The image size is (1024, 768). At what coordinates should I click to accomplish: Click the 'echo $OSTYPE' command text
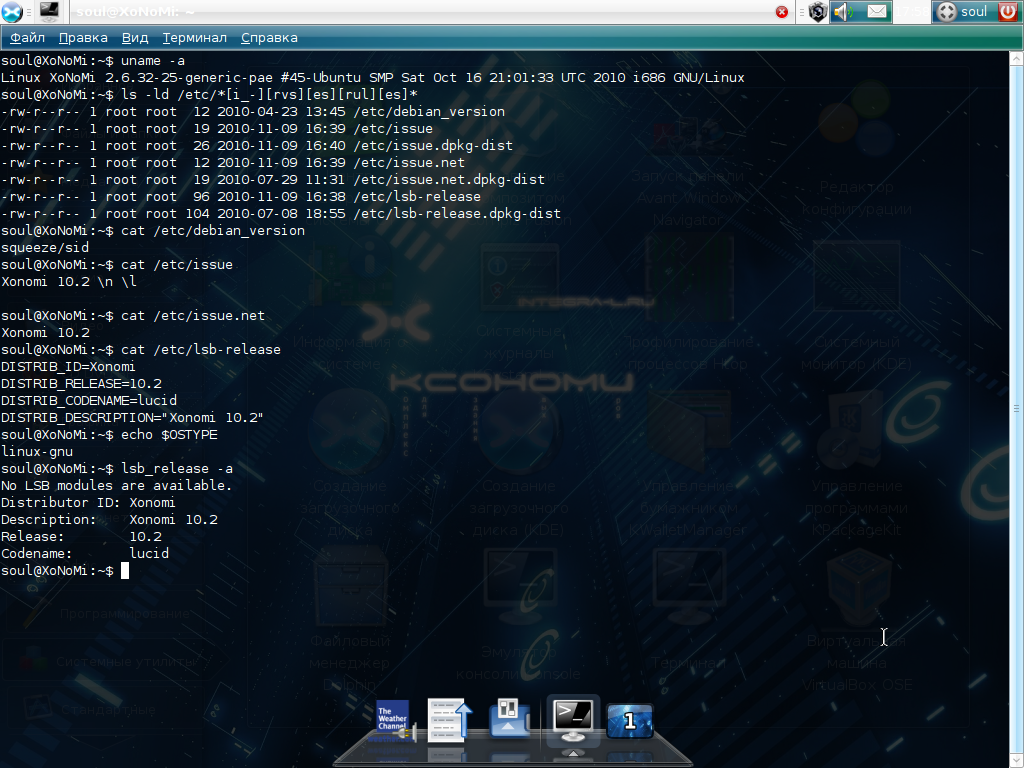pos(169,434)
